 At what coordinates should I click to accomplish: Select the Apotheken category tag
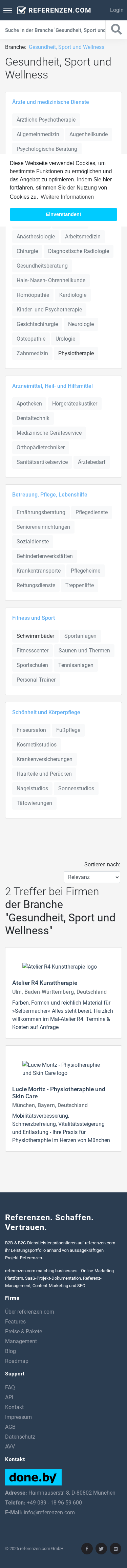coord(29,403)
